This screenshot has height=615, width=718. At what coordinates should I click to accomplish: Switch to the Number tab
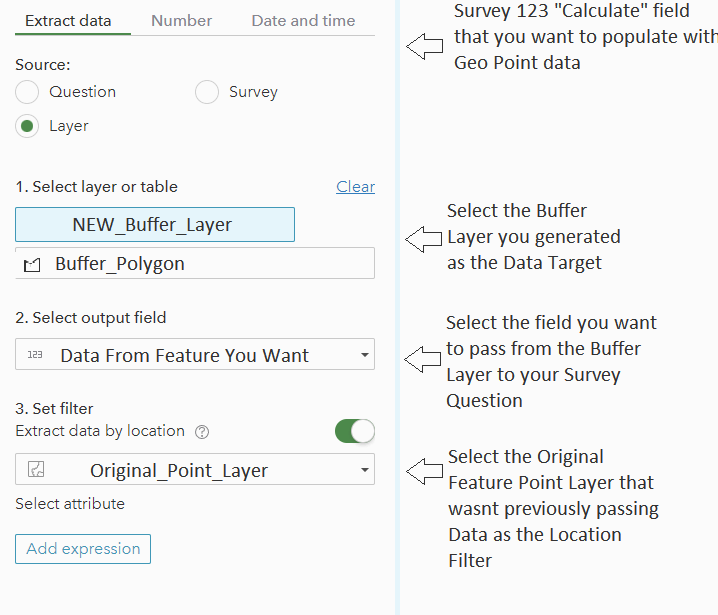click(x=181, y=21)
